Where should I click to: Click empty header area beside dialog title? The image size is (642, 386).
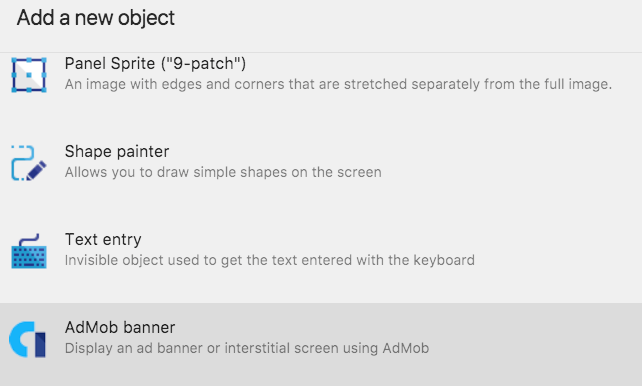coord(409,18)
